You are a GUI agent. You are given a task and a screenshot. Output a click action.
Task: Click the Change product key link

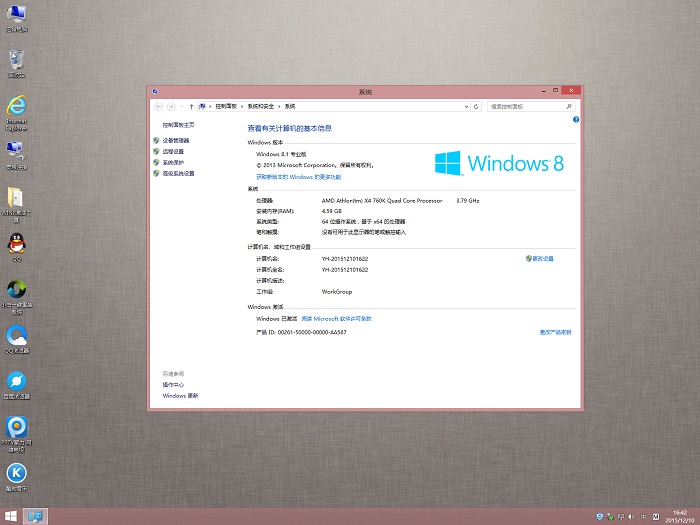(555, 333)
